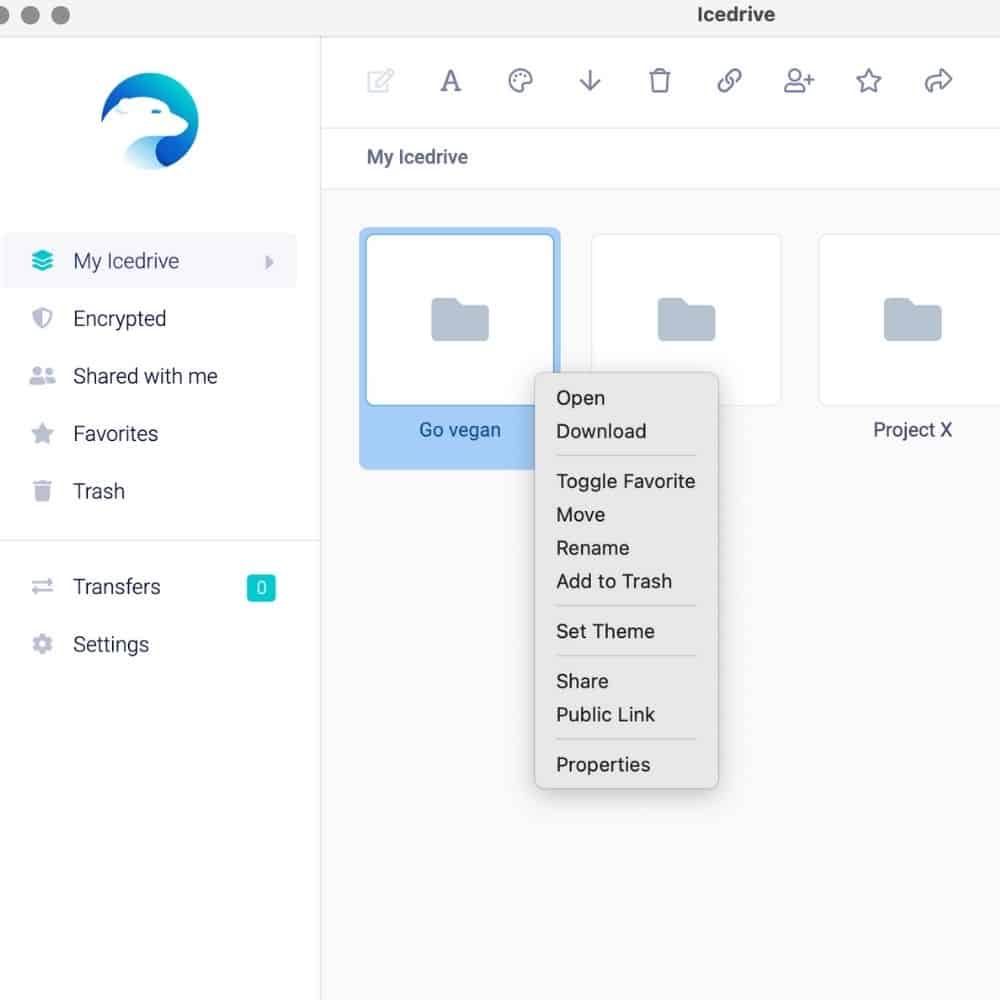Image resolution: width=1000 pixels, height=1000 pixels.
Task: Open the Settings sidebar section
Action: [151, 644]
